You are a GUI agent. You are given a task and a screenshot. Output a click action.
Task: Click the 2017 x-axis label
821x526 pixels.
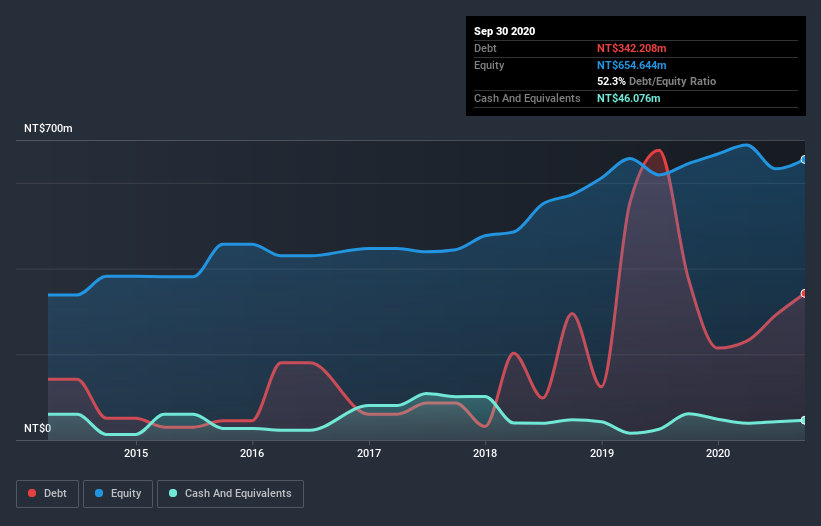coord(369,453)
